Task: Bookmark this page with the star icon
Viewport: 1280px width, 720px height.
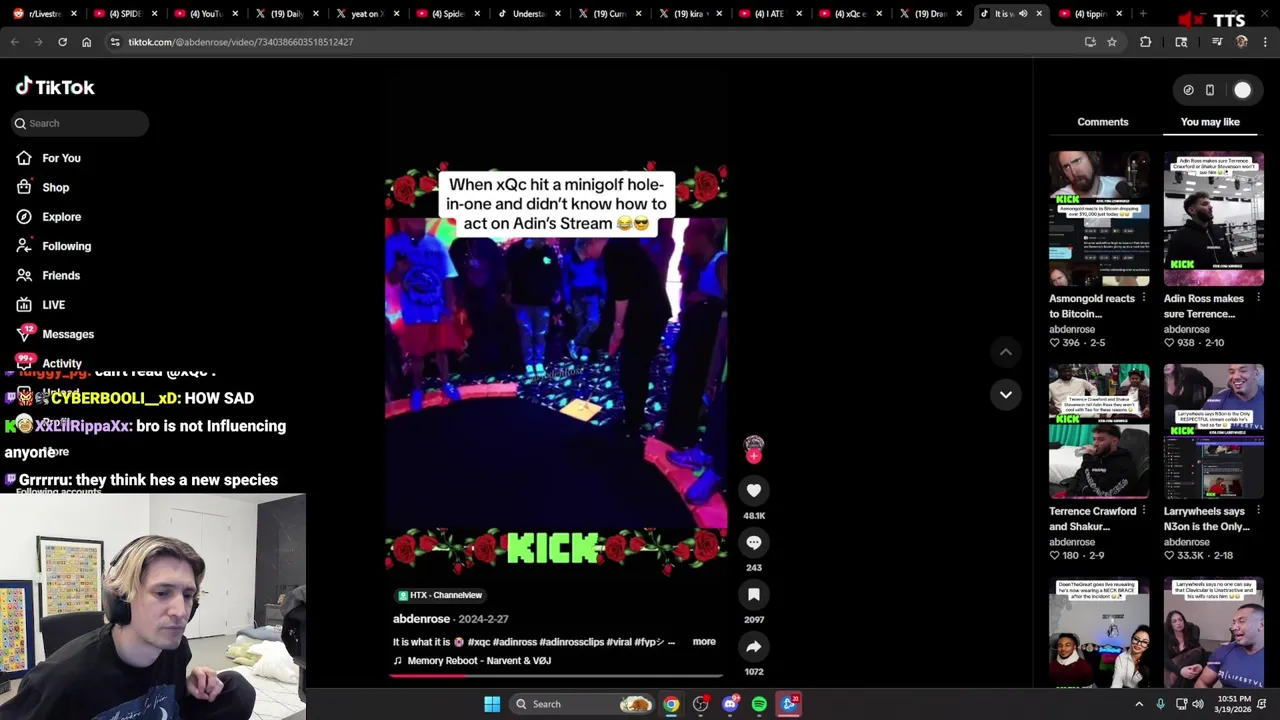Action: [1112, 42]
